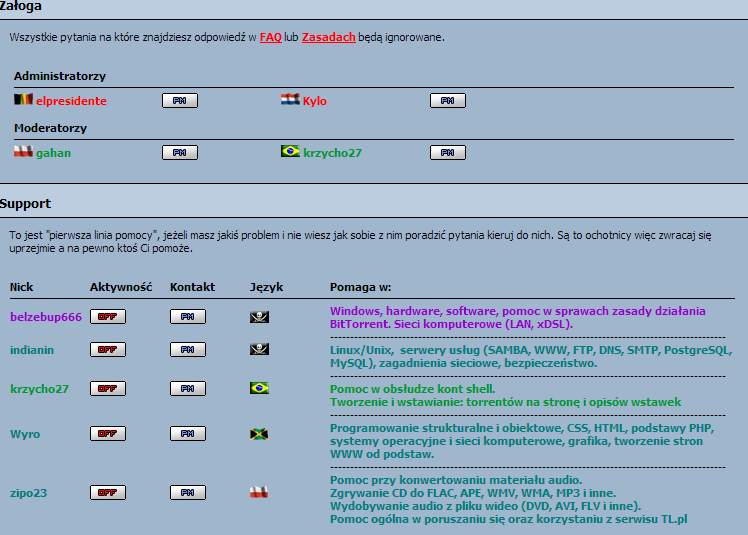Click the Załoga section heading
The image size is (748, 535).
coord(21,7)
